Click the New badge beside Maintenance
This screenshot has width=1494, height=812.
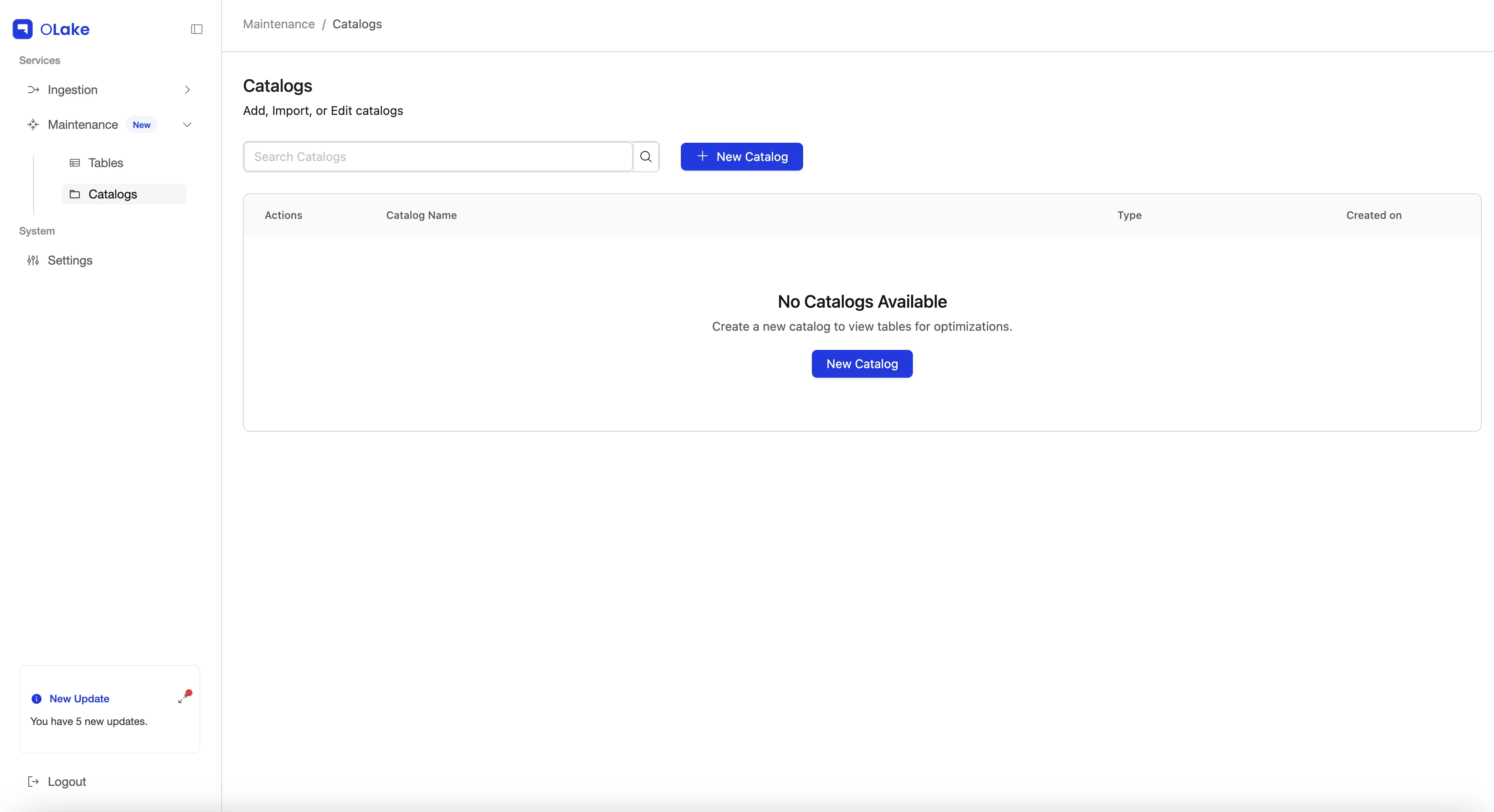coord(141,124)
